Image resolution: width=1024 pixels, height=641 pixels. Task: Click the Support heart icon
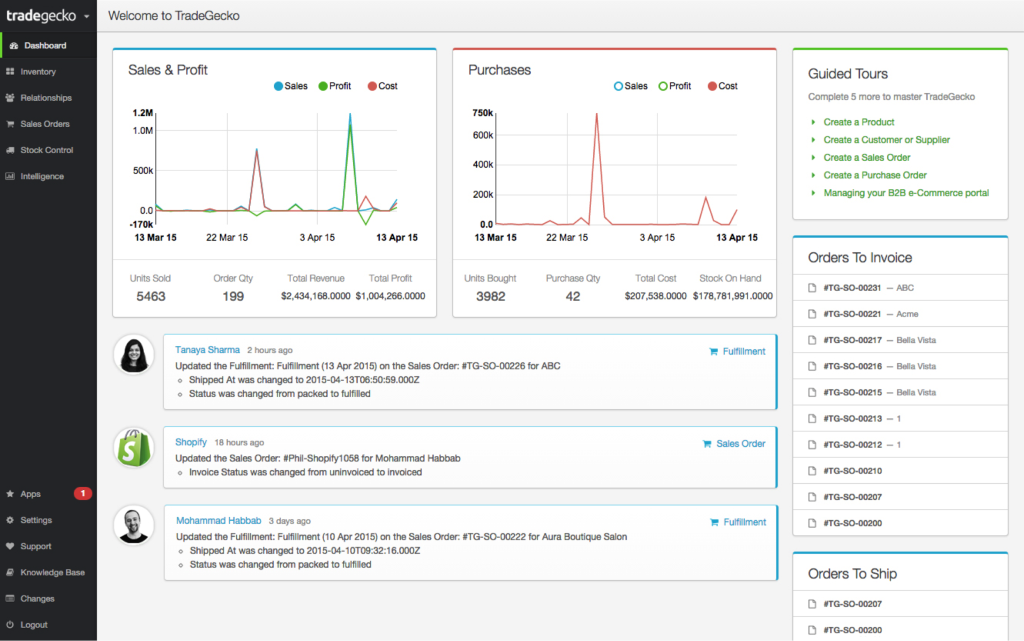pos(10,546)
